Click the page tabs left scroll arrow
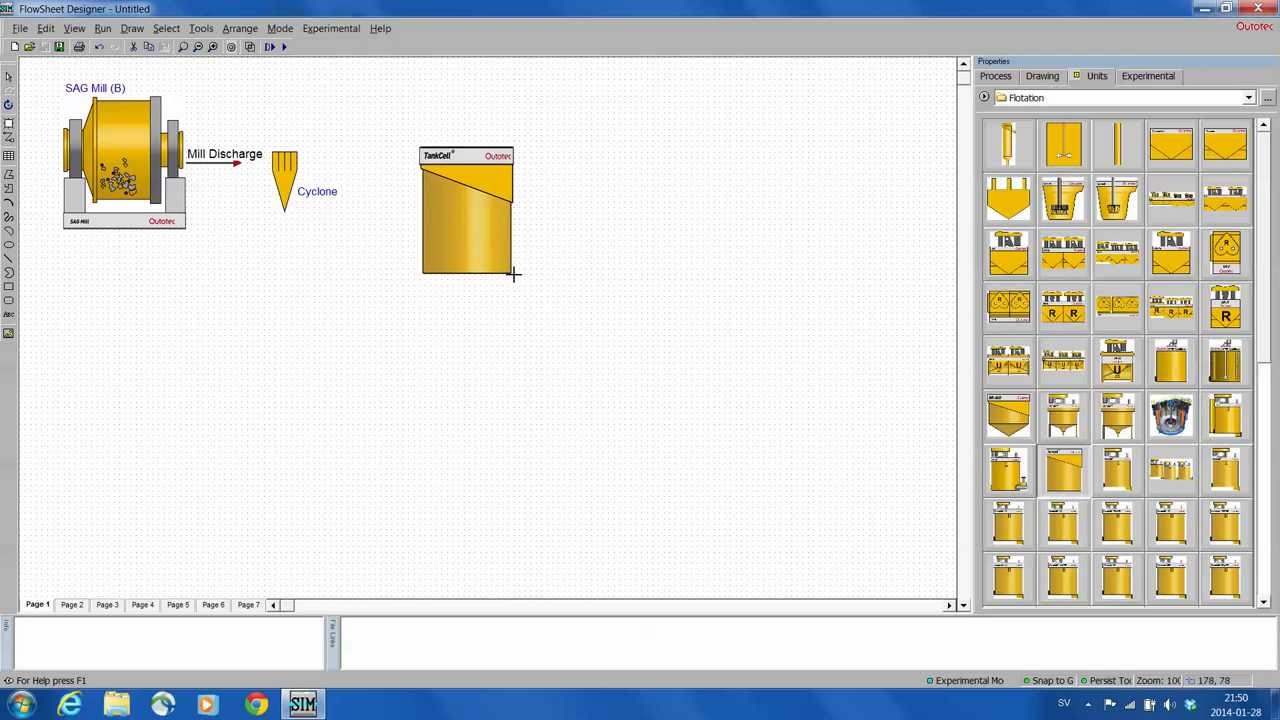 click(x=273, y=605)
